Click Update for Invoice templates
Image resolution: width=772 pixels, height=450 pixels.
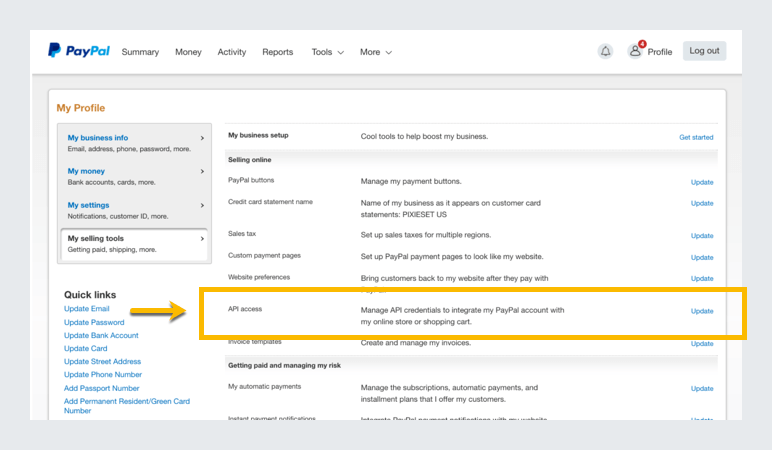point(702,344)
